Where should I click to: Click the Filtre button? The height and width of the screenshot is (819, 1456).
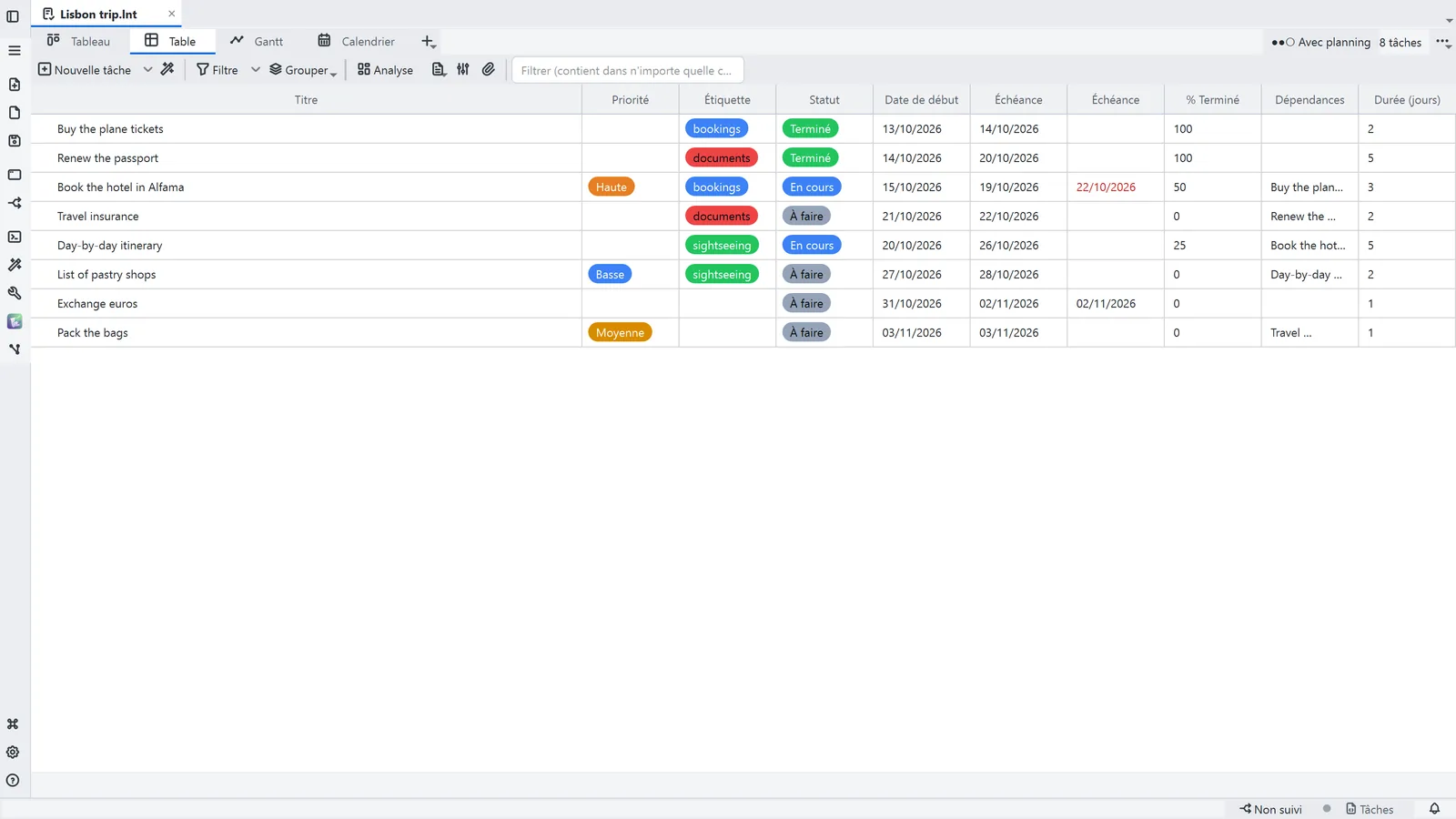tap(217, 70)
